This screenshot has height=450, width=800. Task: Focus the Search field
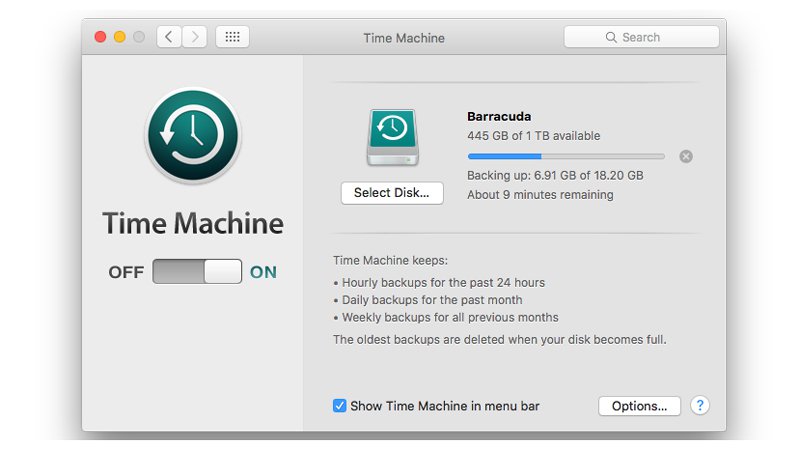(x=641, y=37)
